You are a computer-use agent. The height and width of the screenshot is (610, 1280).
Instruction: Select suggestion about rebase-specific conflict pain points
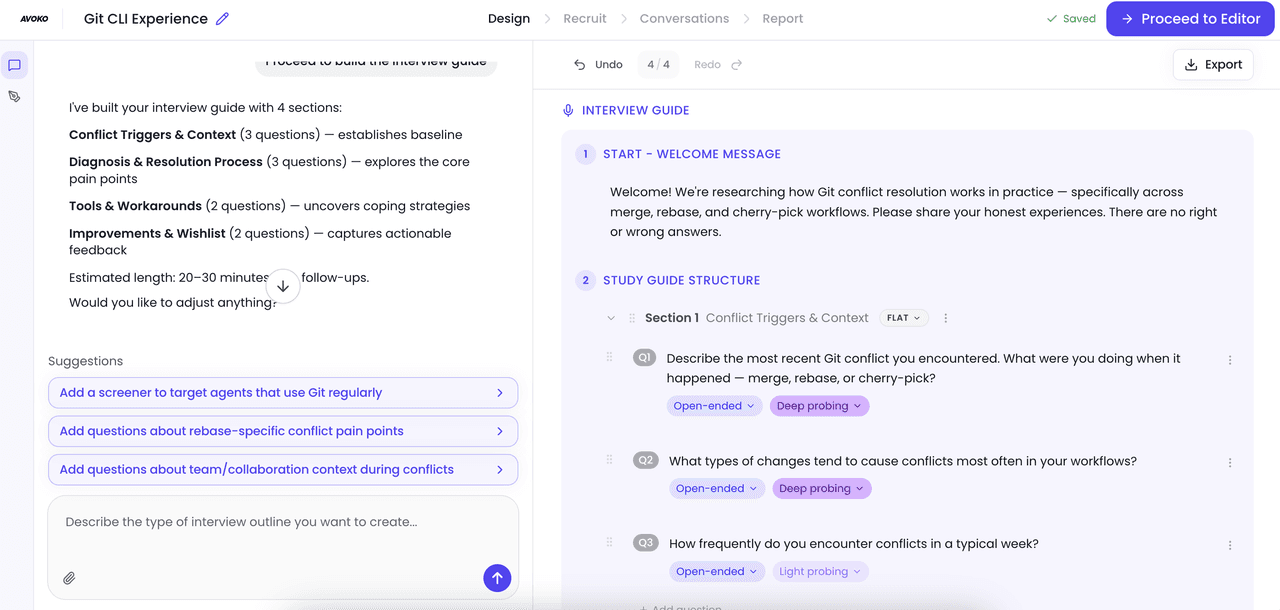[x=283, y=430]
